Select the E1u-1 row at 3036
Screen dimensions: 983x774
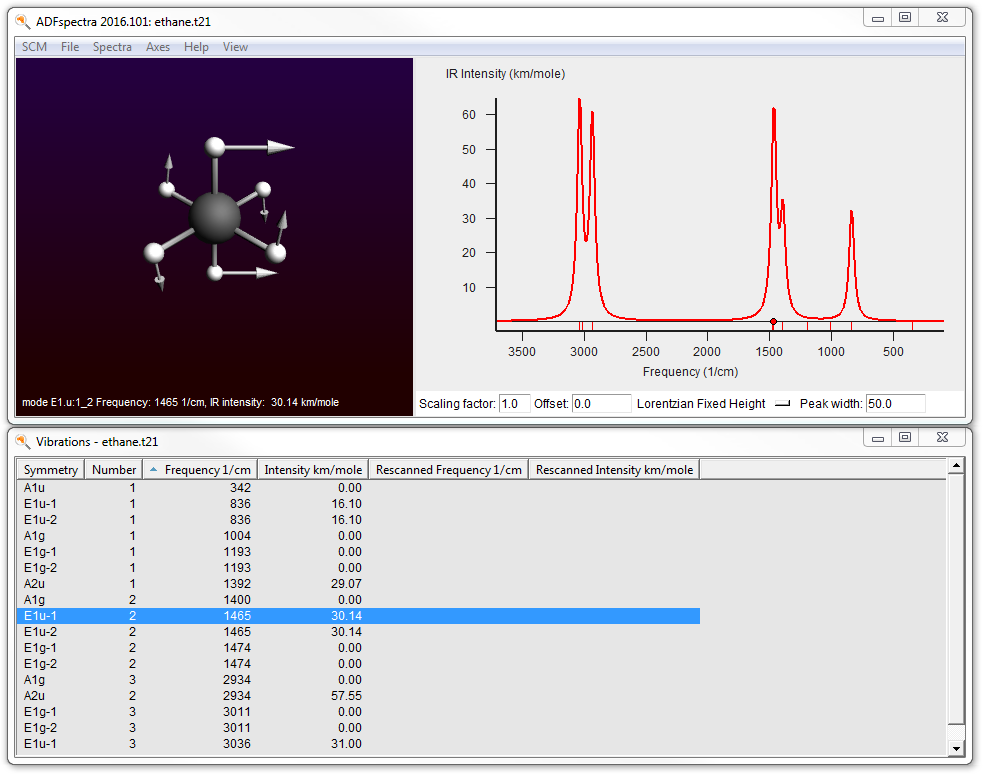click(x=358, y=744)
